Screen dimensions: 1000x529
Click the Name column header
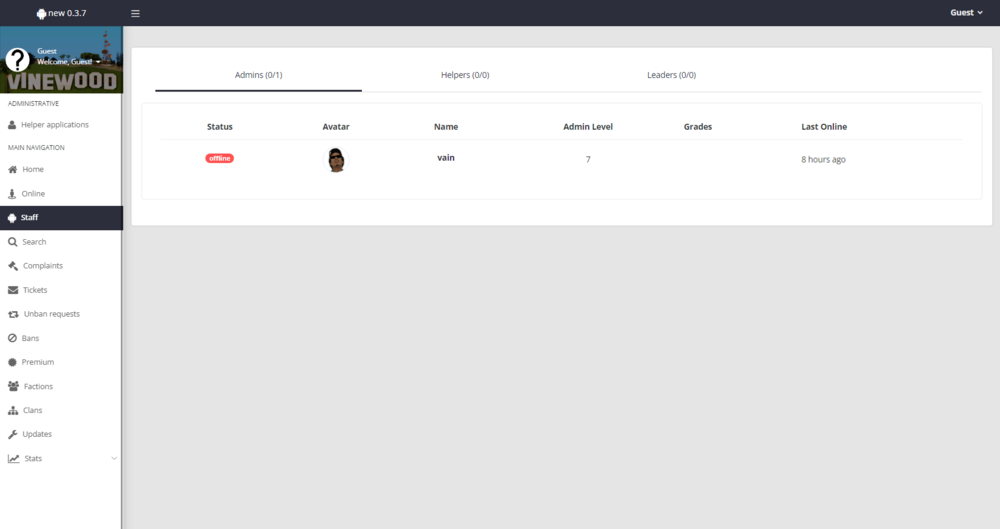click(446, 127)
